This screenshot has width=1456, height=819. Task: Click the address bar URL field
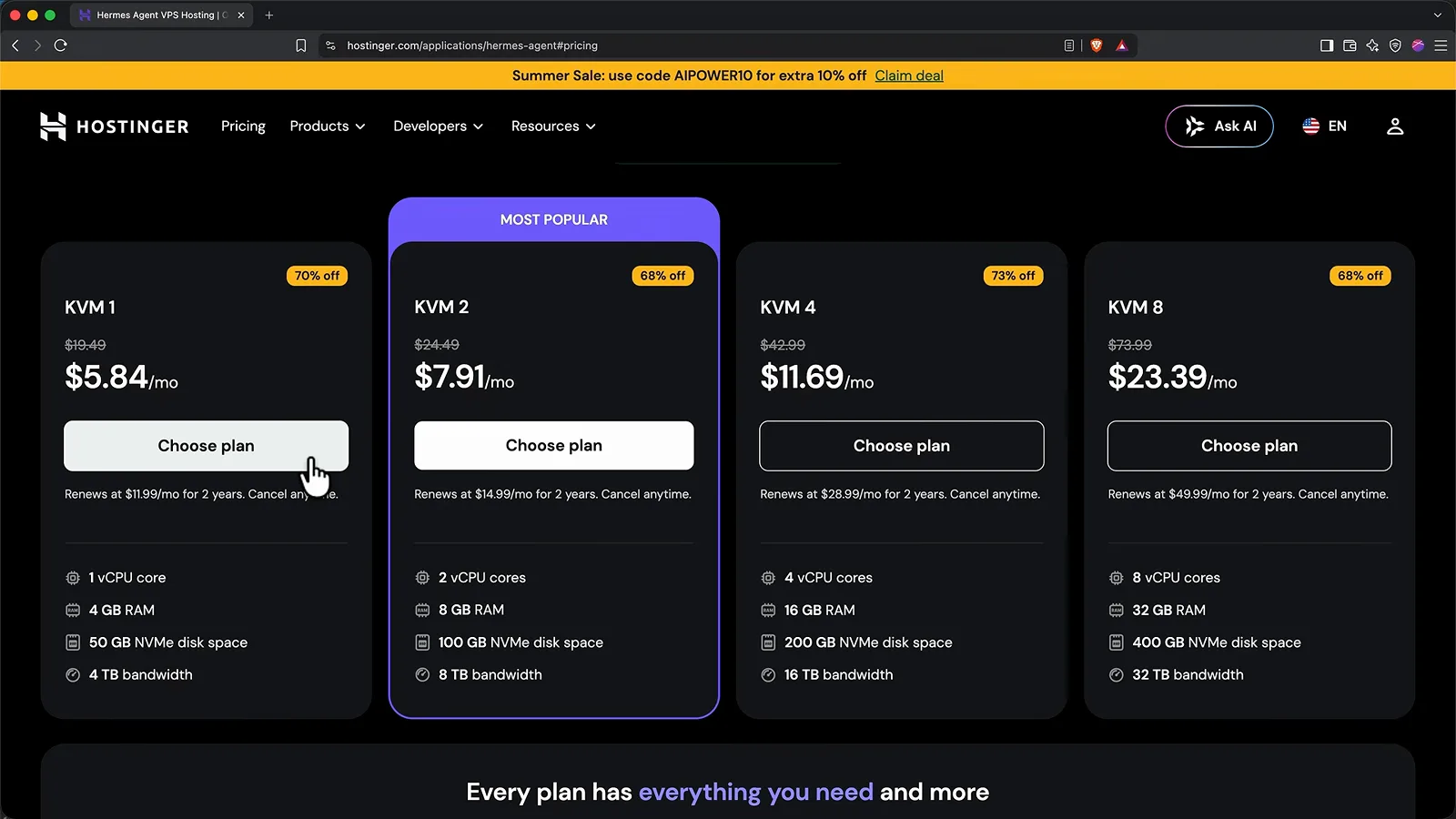692,45
